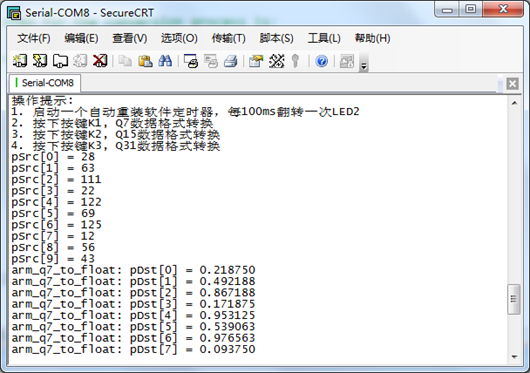The width and height of the screenshot is (530, 373).
Task: Click the Print Screen toolbar icon
Action: click(x=191, y=61)
